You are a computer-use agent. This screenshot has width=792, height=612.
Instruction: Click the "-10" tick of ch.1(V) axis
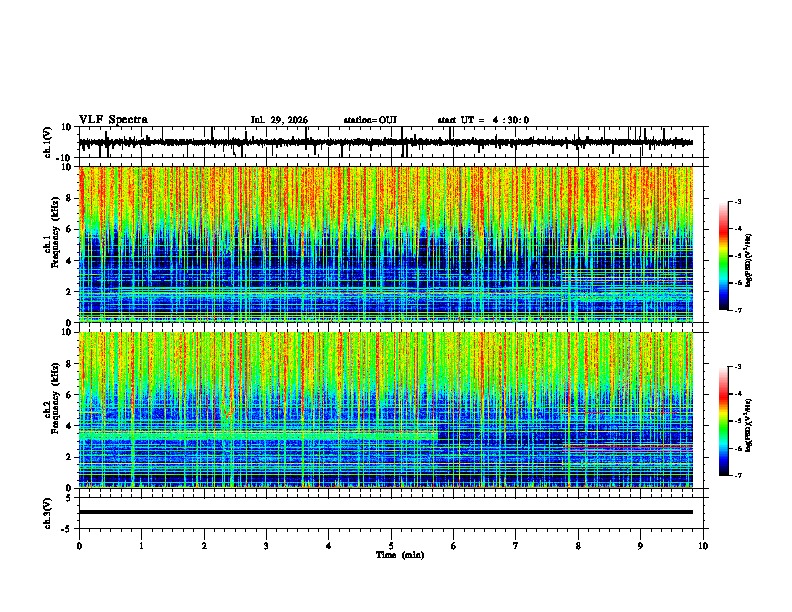(x=65, y=158)
